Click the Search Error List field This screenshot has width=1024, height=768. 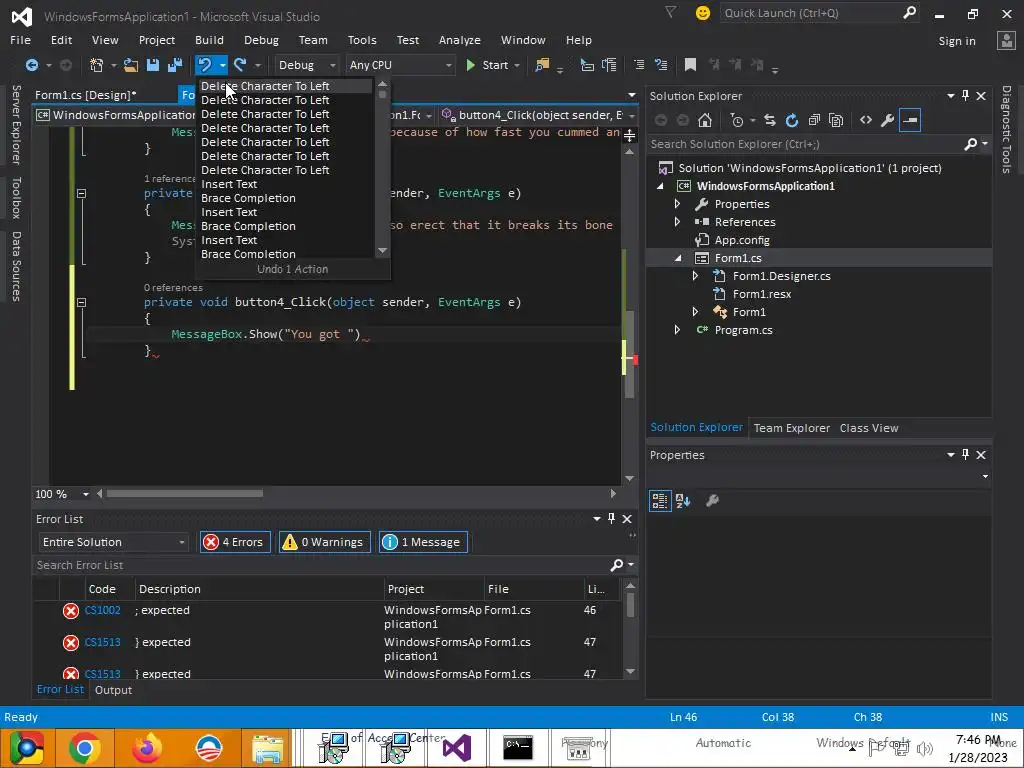point(333,566)
